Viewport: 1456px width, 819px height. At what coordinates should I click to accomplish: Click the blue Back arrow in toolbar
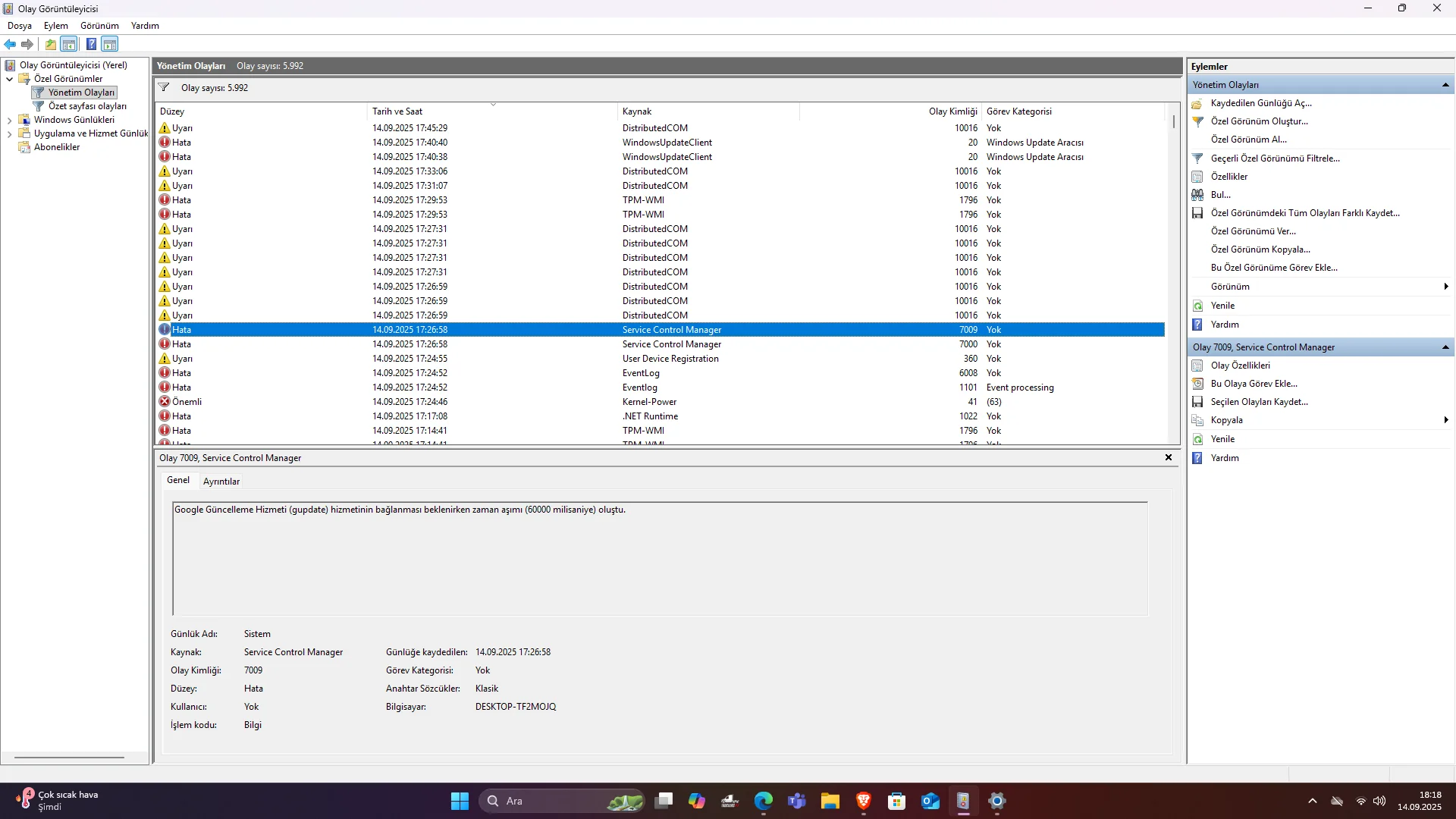(x=10, y=44)
